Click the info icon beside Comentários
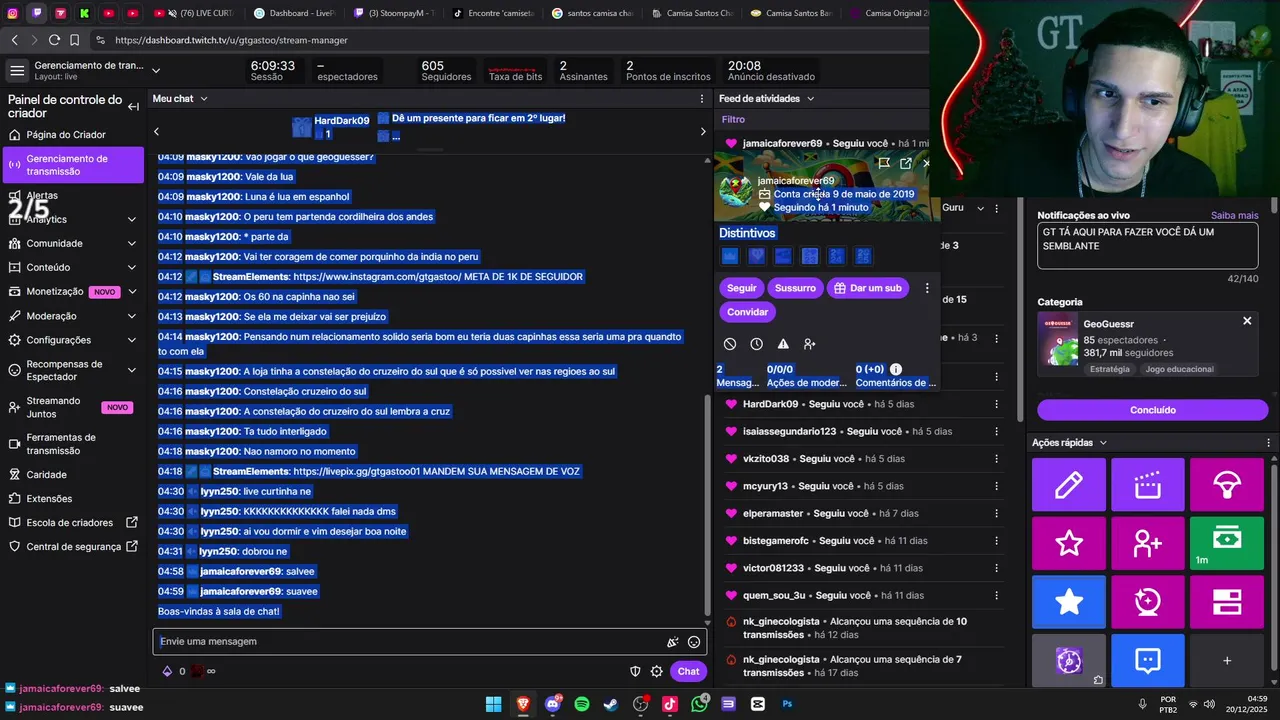Viewport: 1280px width, 720px height. click(896, 369)
